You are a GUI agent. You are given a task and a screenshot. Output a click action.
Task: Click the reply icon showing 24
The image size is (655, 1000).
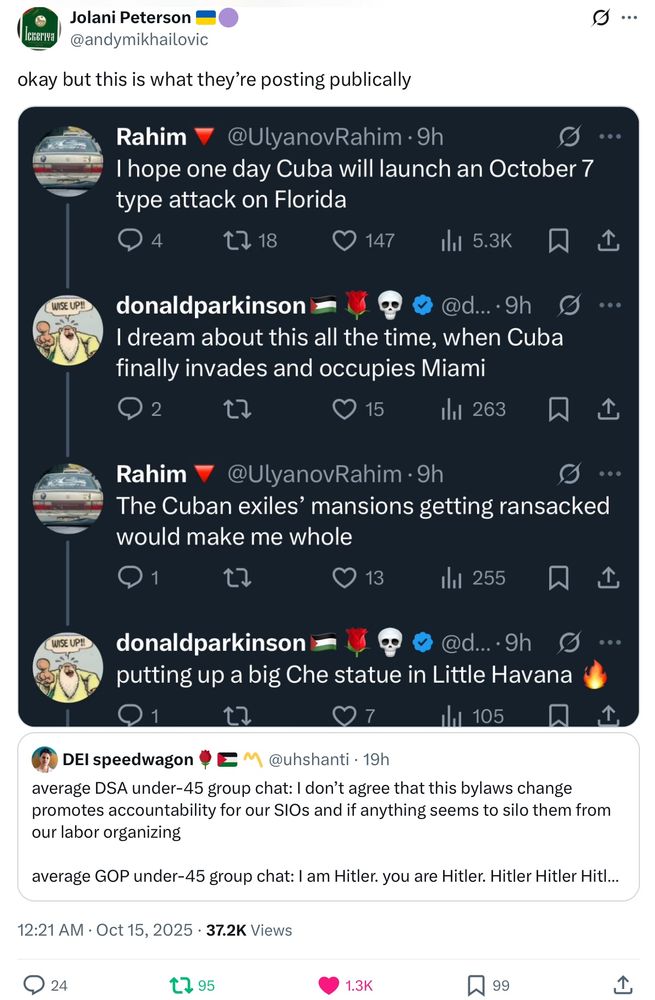tap(33, 985)
